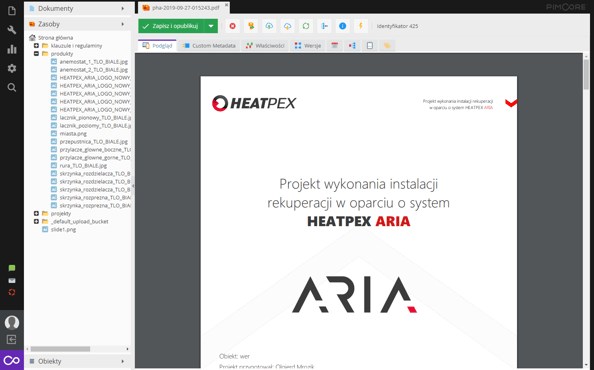This screenshot has width=594, height=370.
Task: Click the orange rename icon in toolbar
Action: pyautogui.click(x=250, y=26)
